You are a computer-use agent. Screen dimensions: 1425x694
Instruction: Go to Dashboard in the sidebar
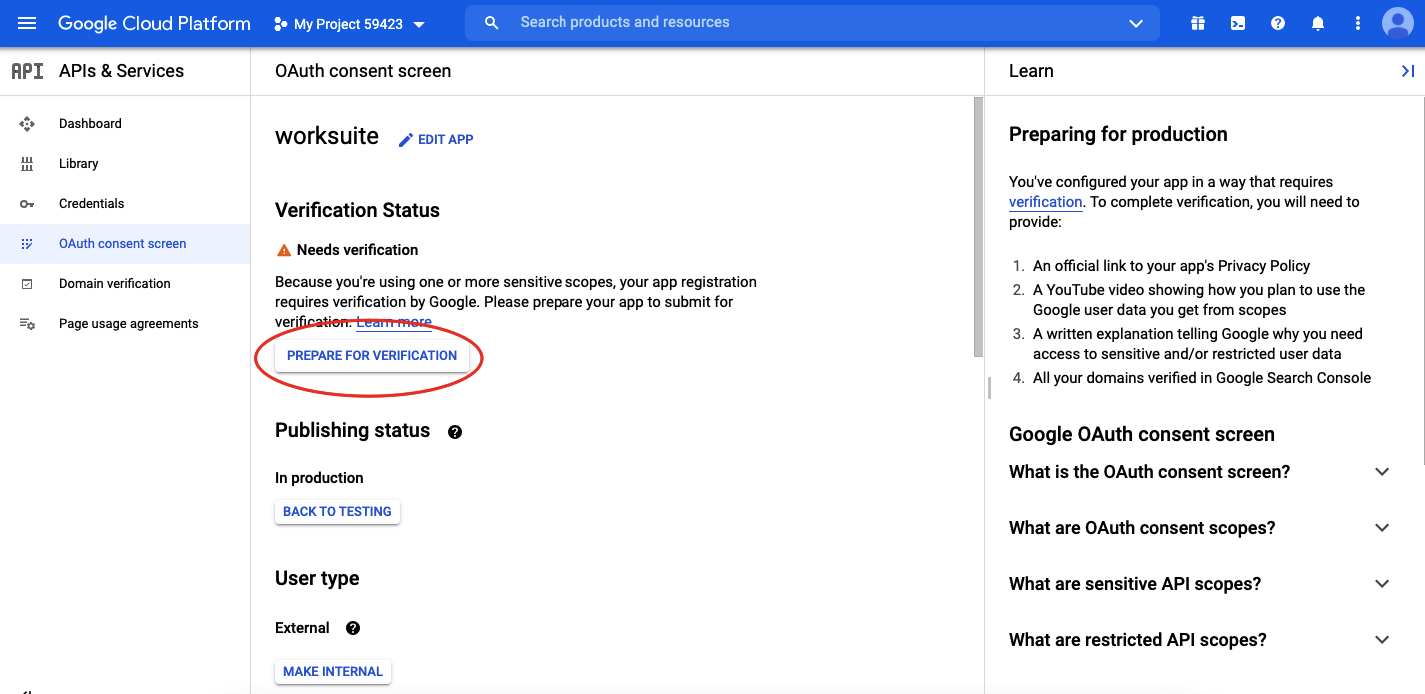click(x=90, y=124)
